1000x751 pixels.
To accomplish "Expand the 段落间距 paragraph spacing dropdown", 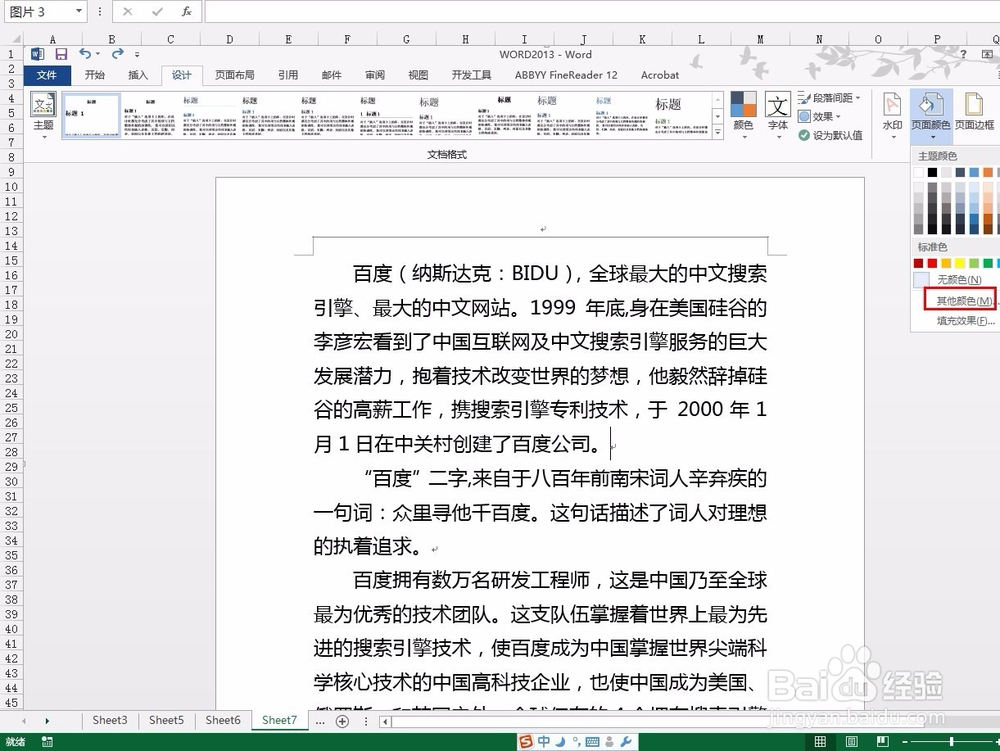I will point(858,98).
